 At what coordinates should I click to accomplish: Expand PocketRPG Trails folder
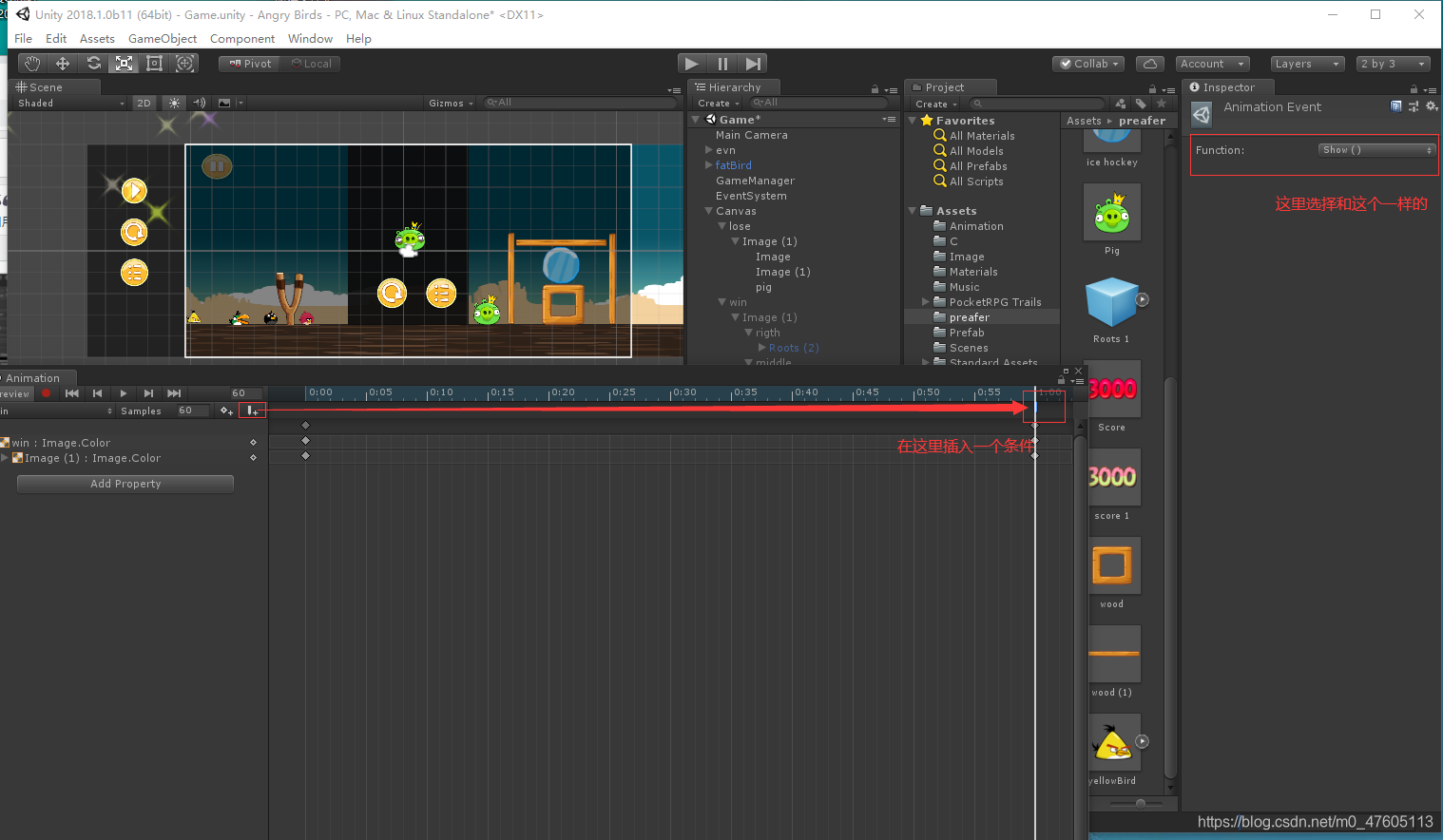click(x=926, y=302)
